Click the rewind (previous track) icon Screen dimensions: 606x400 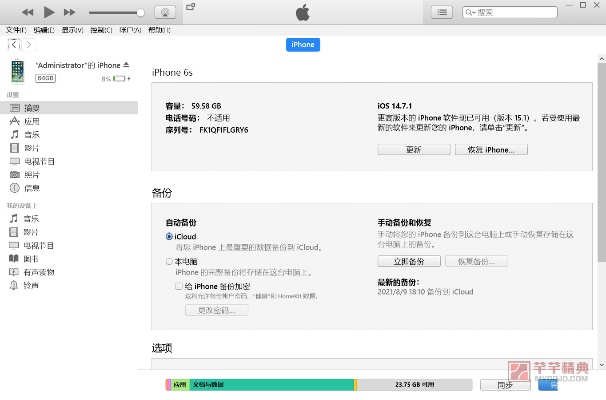pos(27,12)
